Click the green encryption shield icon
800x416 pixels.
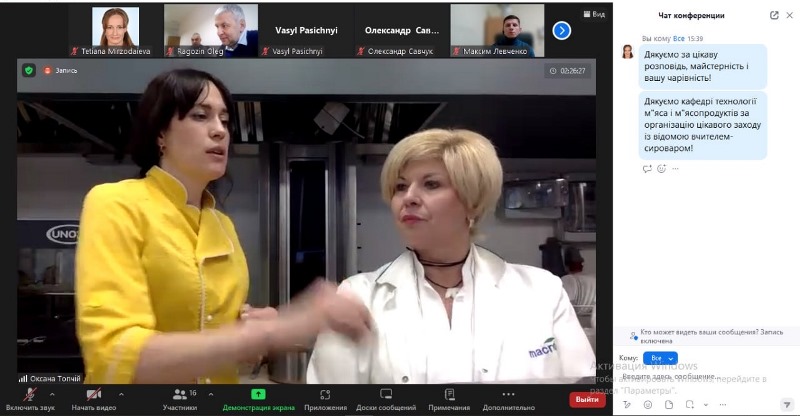29,70
